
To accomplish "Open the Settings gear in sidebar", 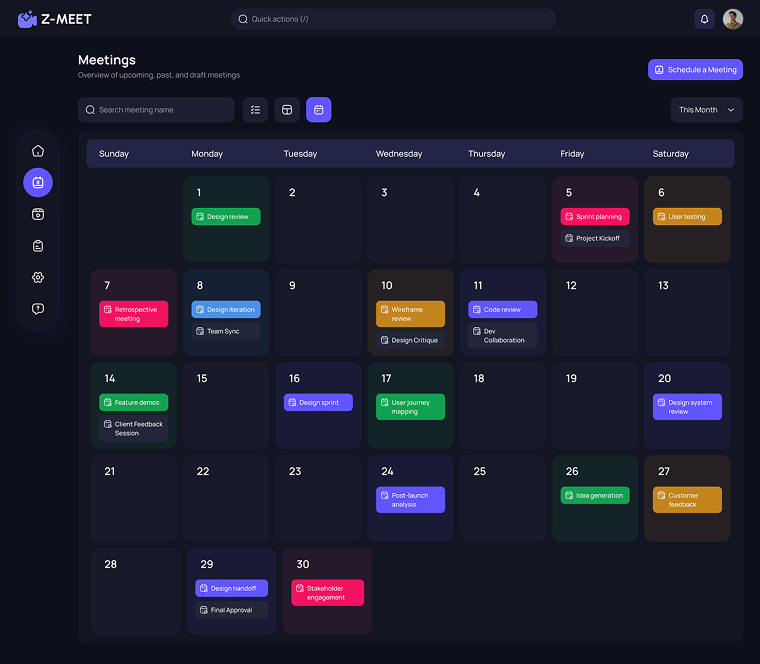I will pos(38,277).
